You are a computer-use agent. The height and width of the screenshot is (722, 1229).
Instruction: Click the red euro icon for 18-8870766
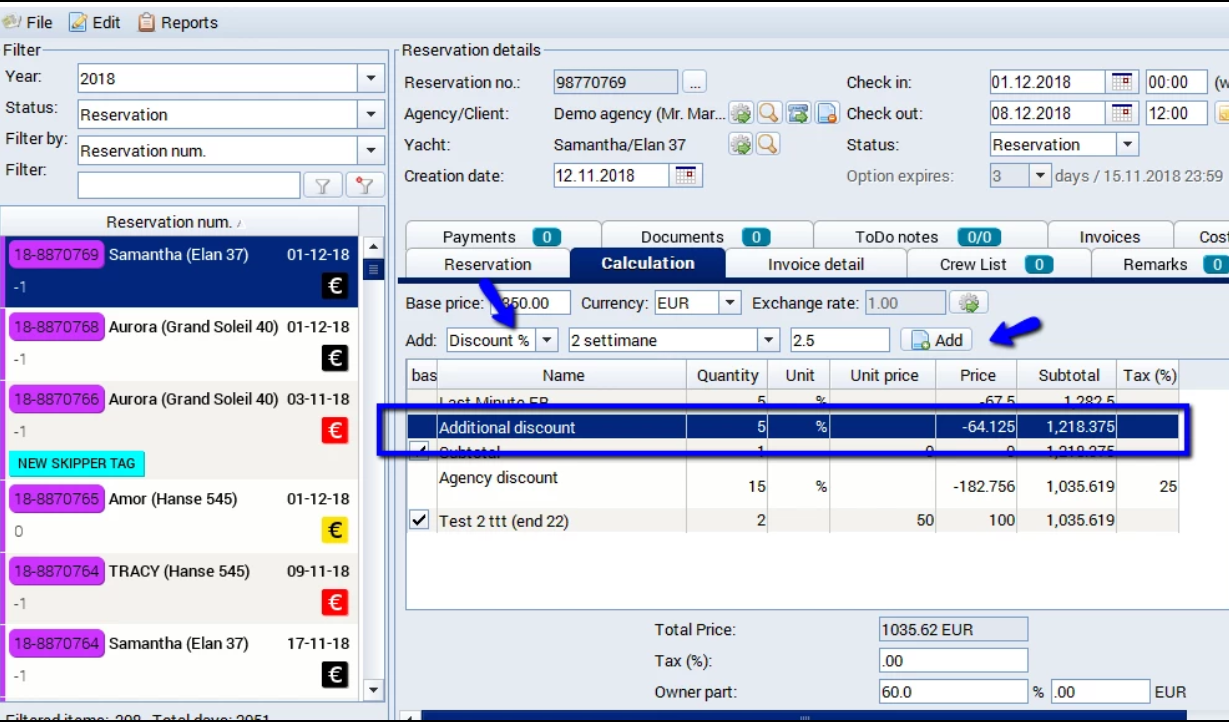point(336,430)
